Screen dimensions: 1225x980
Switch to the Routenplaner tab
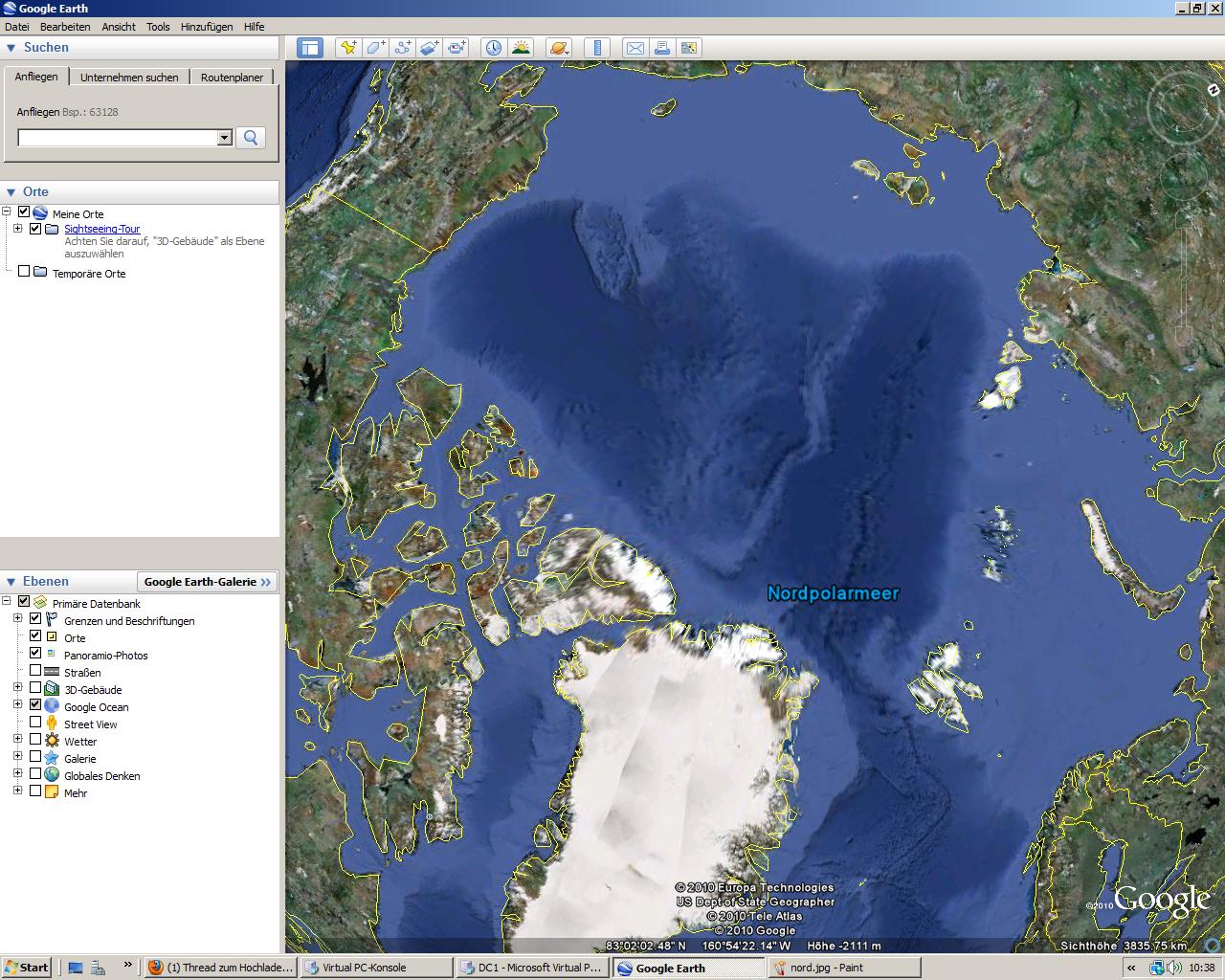point(232,78)
